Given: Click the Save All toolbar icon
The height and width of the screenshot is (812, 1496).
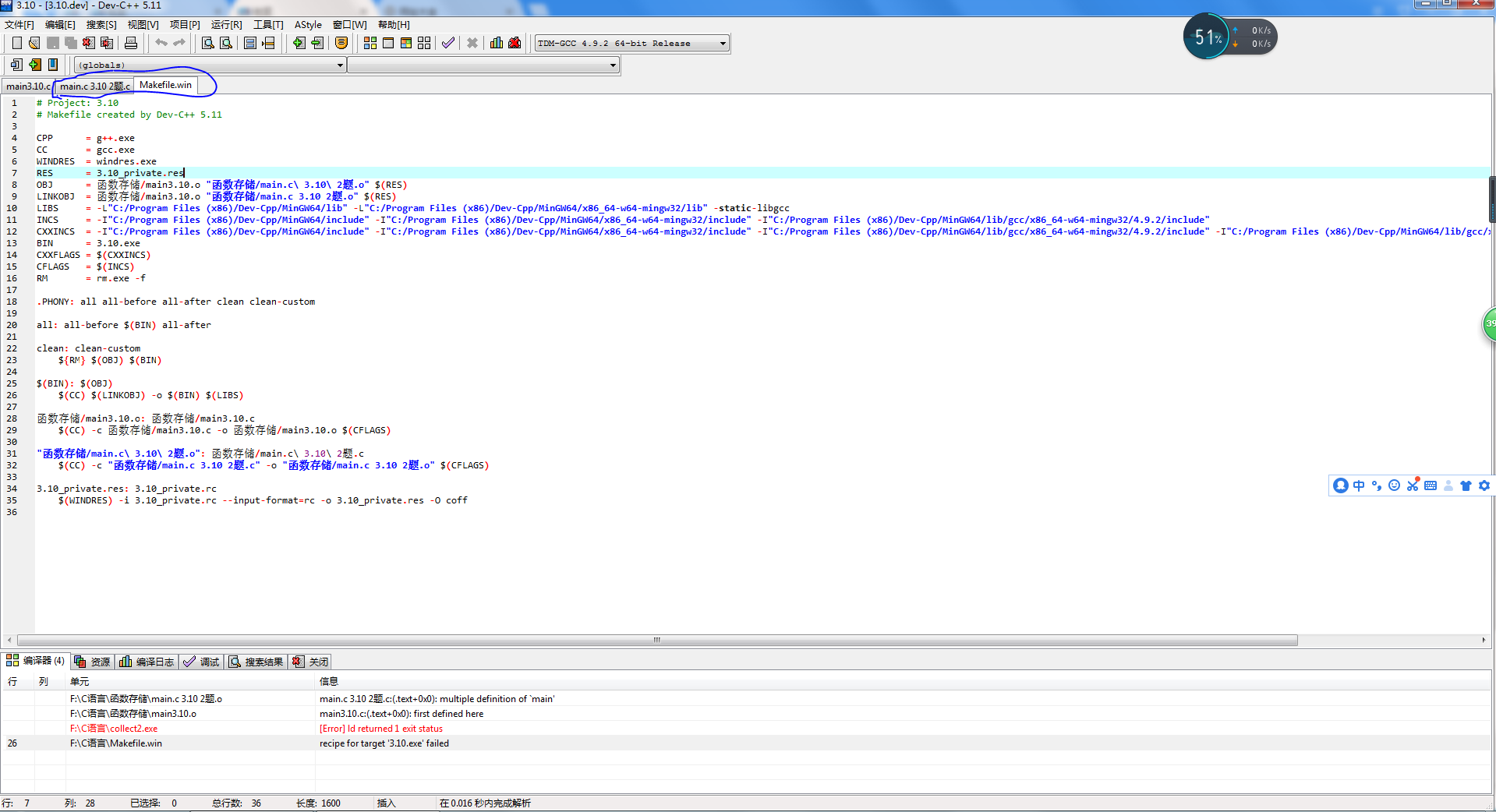Looking at the screenshot, I should 71,43.
